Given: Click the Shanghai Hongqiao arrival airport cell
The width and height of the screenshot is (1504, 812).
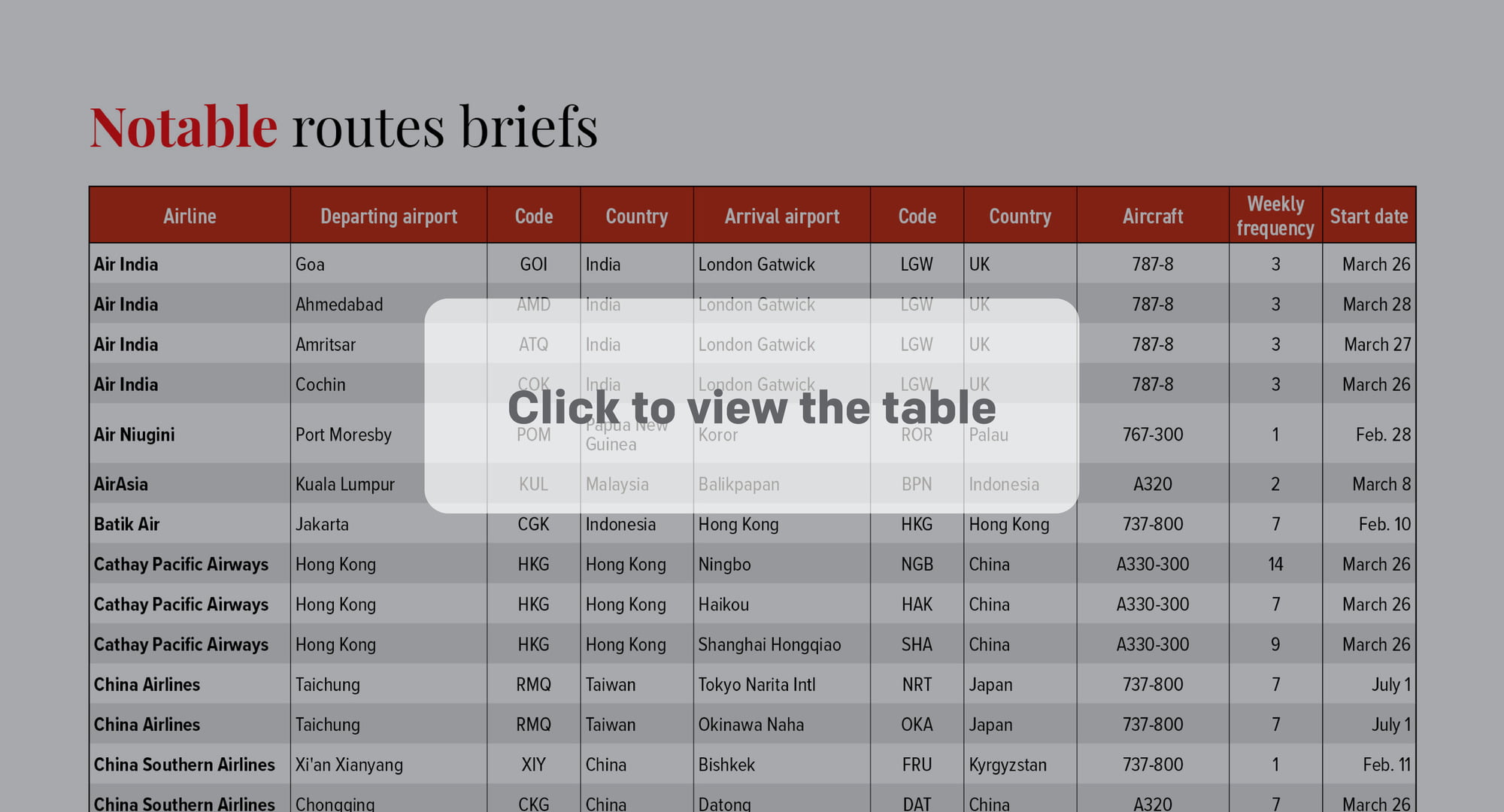Looking at the screenshot, I should [769, 644].
